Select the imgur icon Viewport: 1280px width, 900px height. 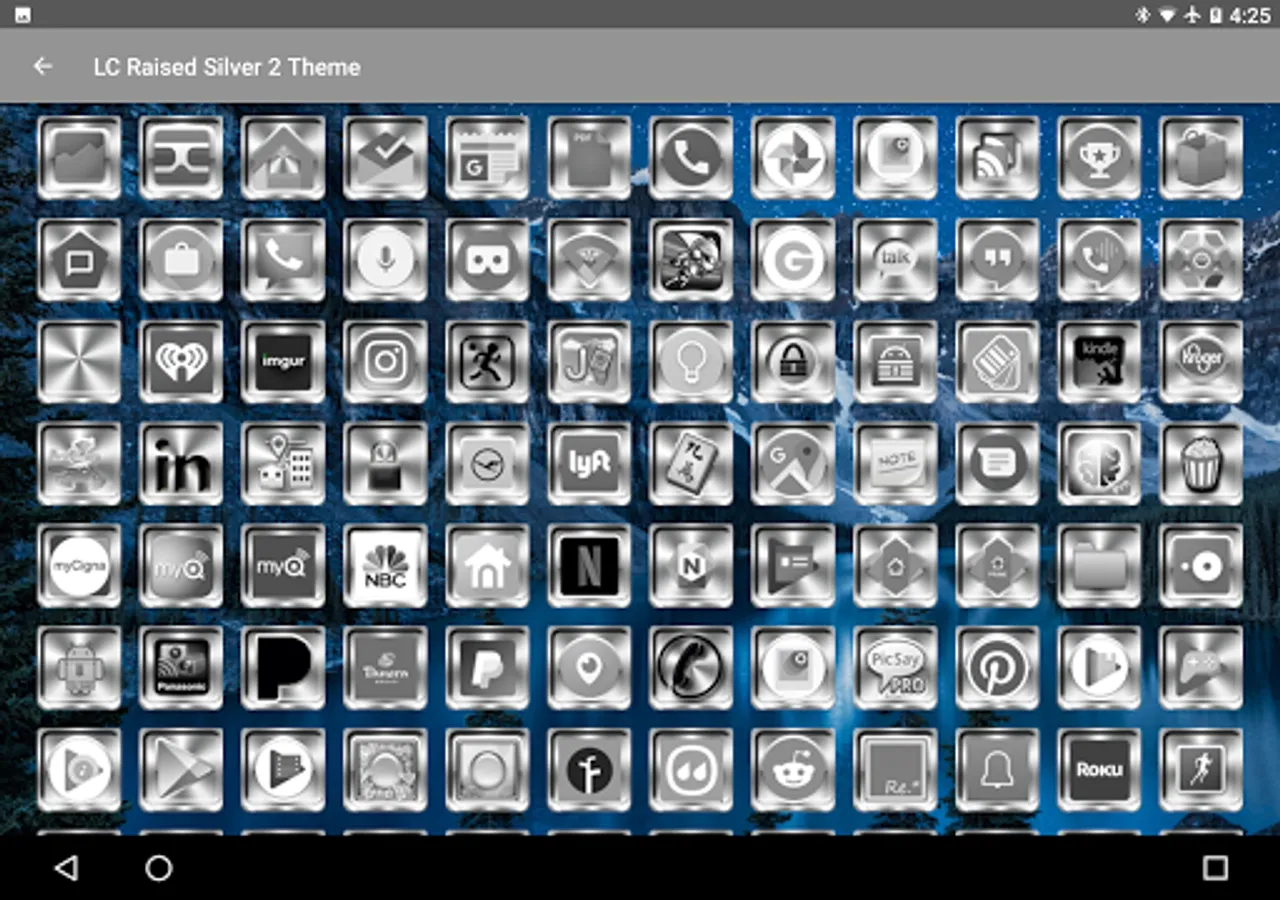(x=283, y=361)
